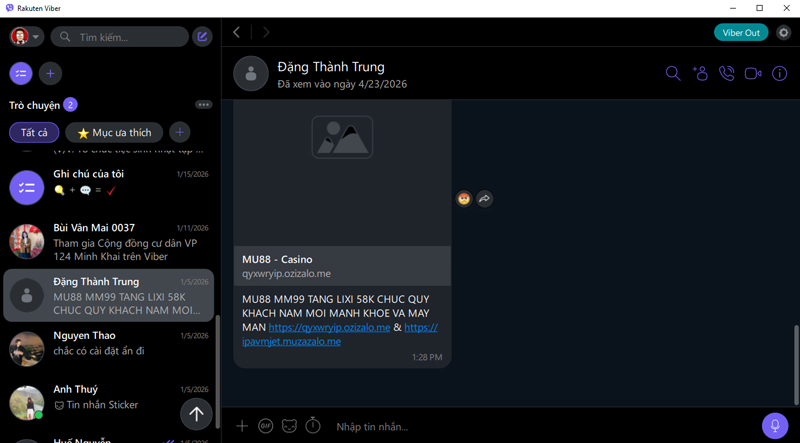Image resolution: width=800 pixels, height=443 pixels.
Task: Click the Viber Out button
Action: [741, 33]
